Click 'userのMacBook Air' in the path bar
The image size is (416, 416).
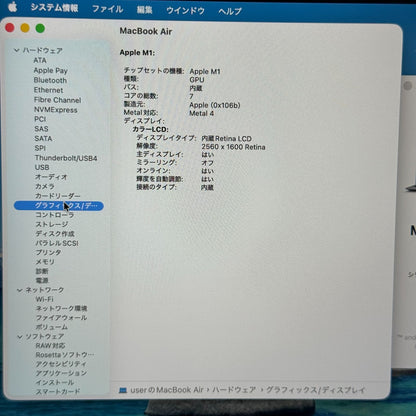tap(167, 390)
